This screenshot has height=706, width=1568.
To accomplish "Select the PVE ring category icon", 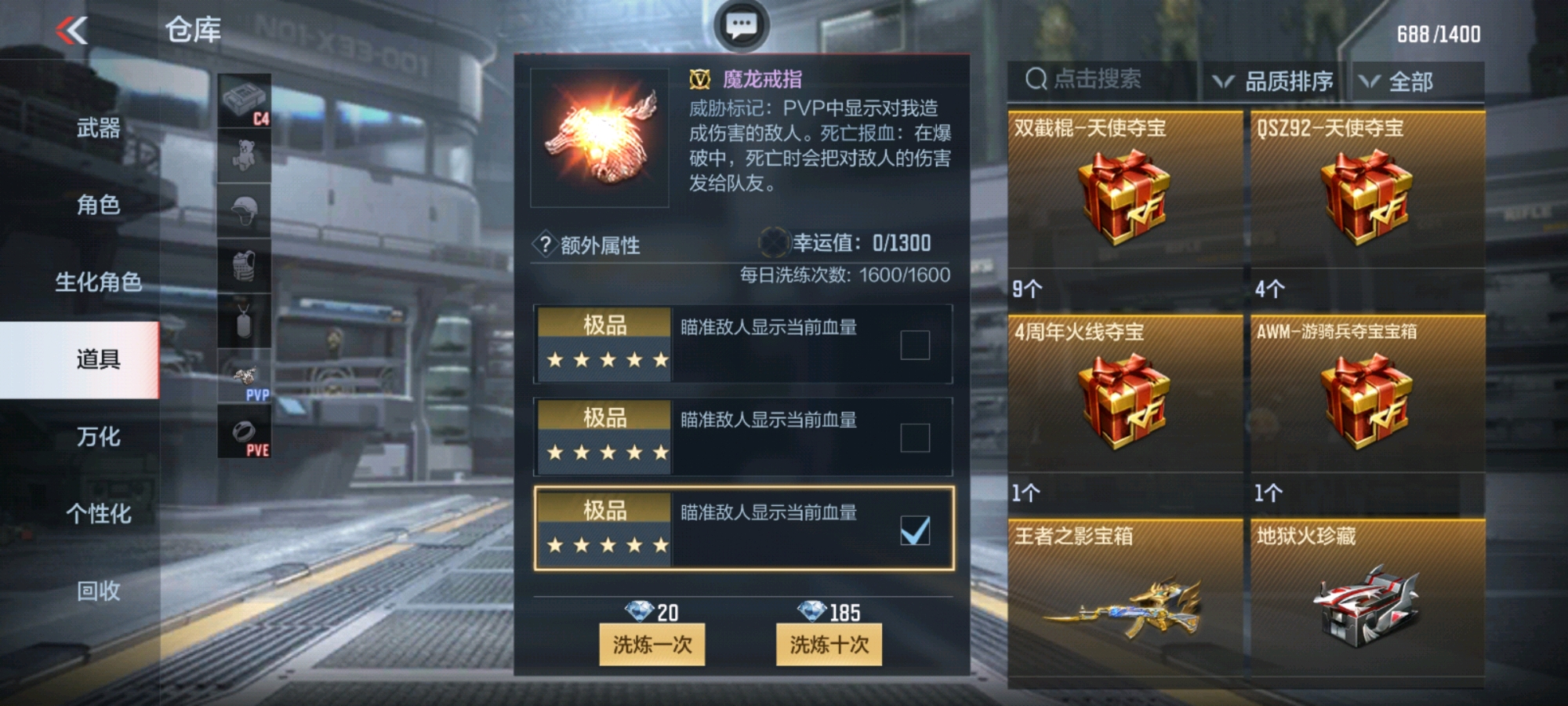I will [x=245, y=432].
